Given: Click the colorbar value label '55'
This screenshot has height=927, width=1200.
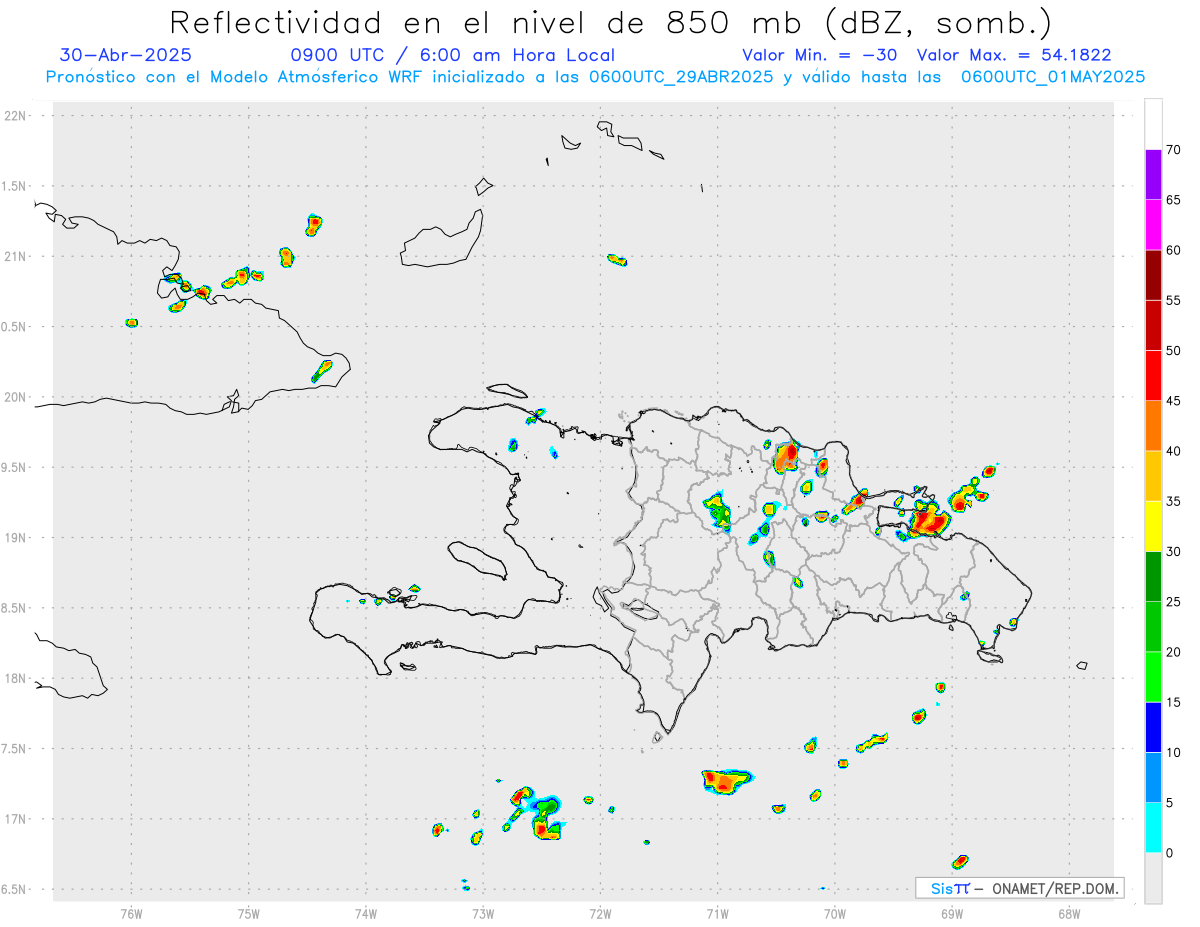Looking at the screenshot, I should click(x=1173, y=301).
